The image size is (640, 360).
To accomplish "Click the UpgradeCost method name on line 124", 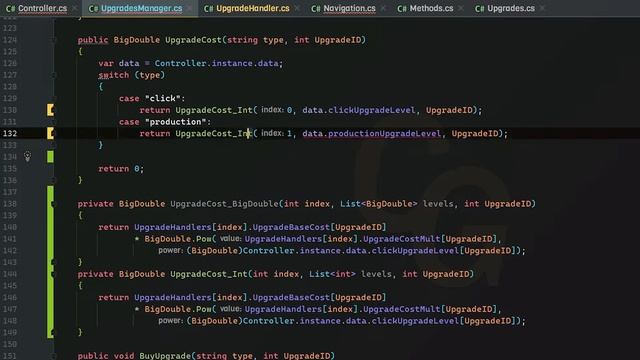I will point(193,40).
